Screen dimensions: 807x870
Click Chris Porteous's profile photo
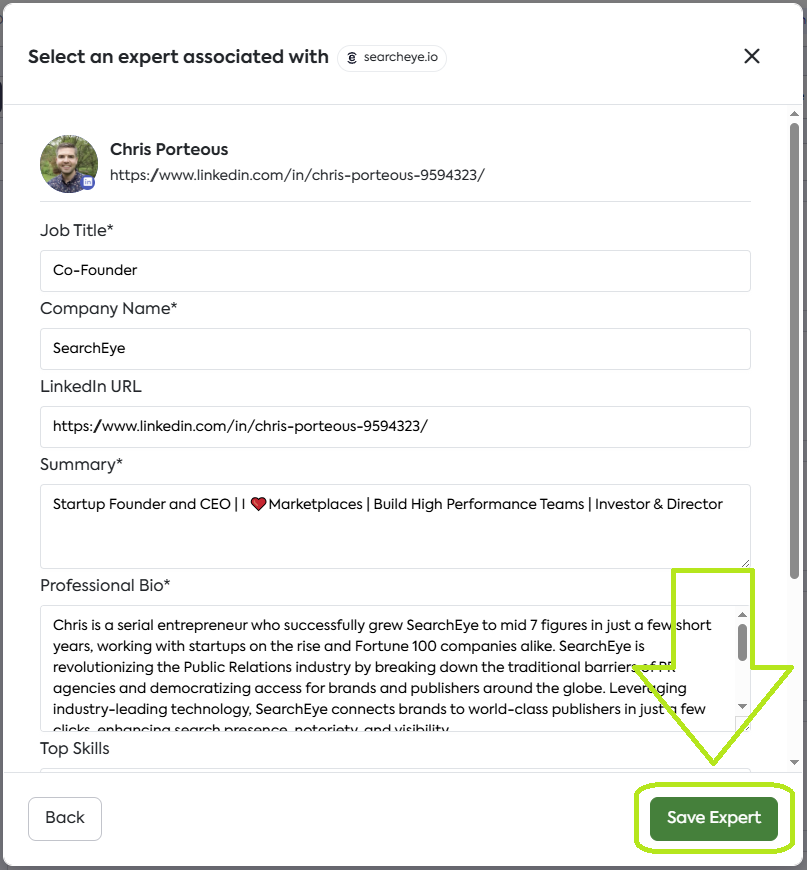click(x=68, y=163)
